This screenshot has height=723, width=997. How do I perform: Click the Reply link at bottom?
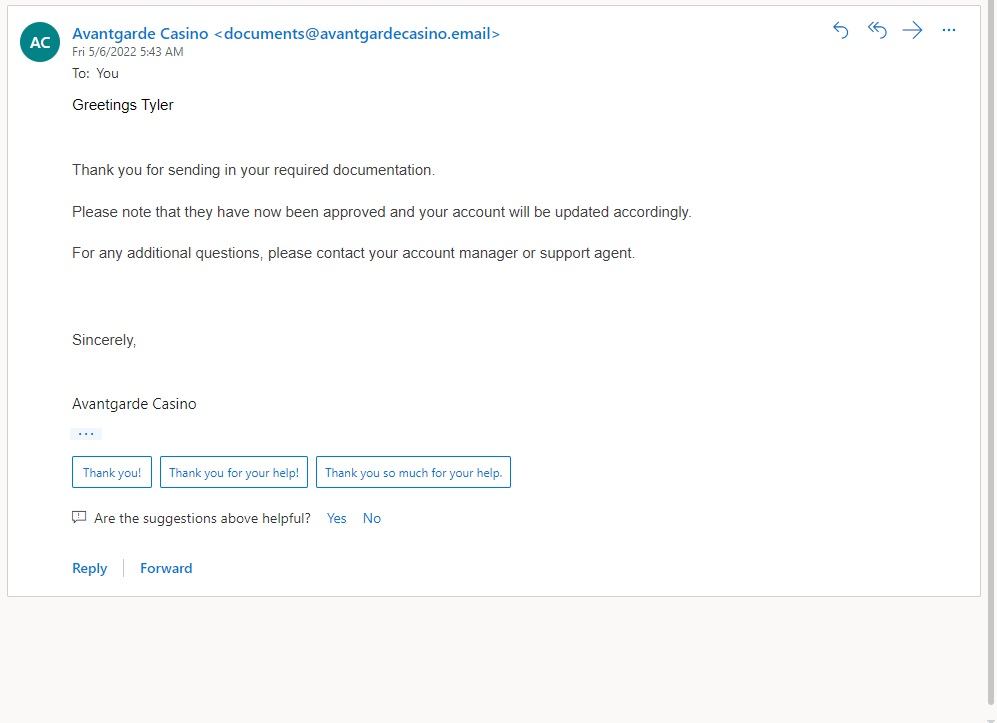click(89, 568)
